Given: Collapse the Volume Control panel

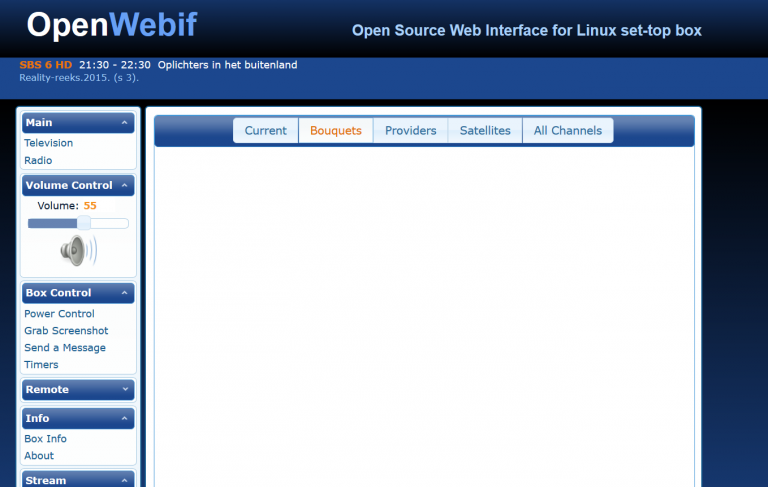Looking at the screenshot, I should pyautogui.click(x=125, y=186).
